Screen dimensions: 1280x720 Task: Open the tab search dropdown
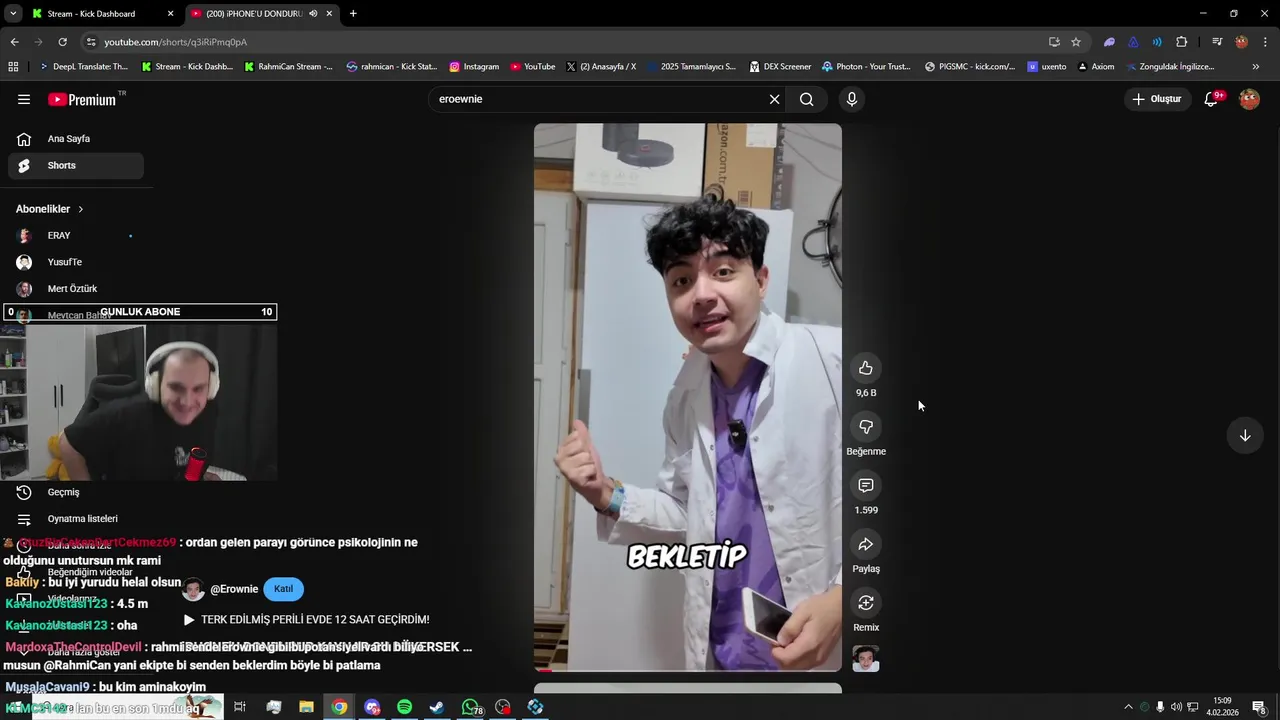[13, 14]
